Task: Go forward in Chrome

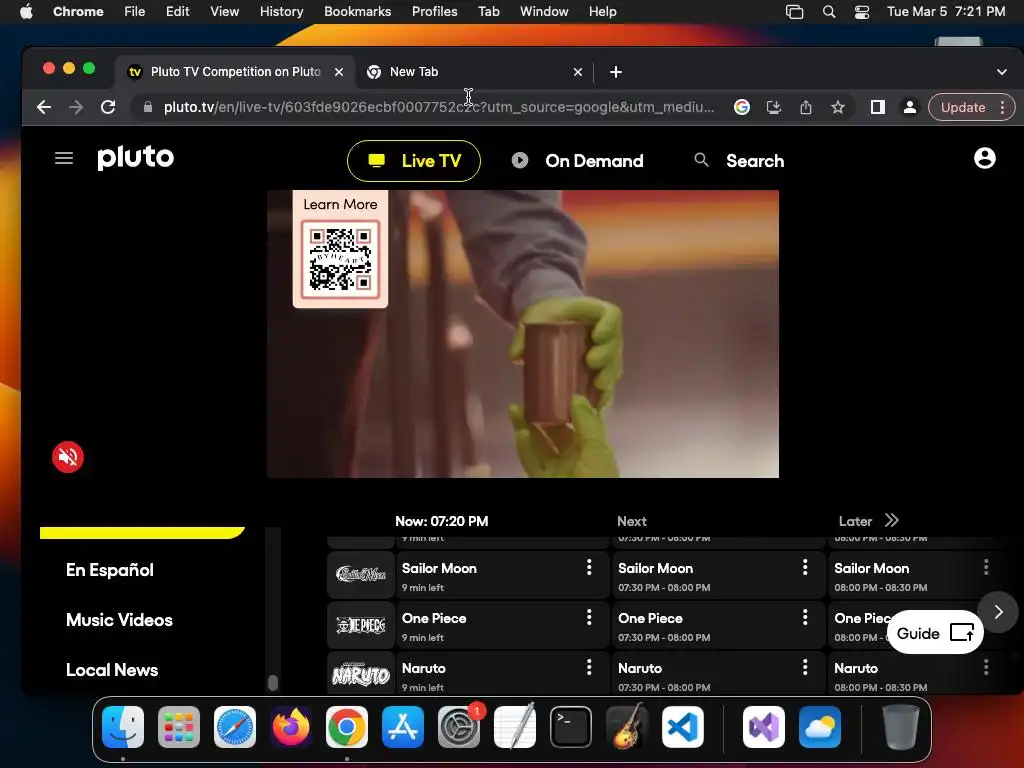Action: (x=76, y=107)
